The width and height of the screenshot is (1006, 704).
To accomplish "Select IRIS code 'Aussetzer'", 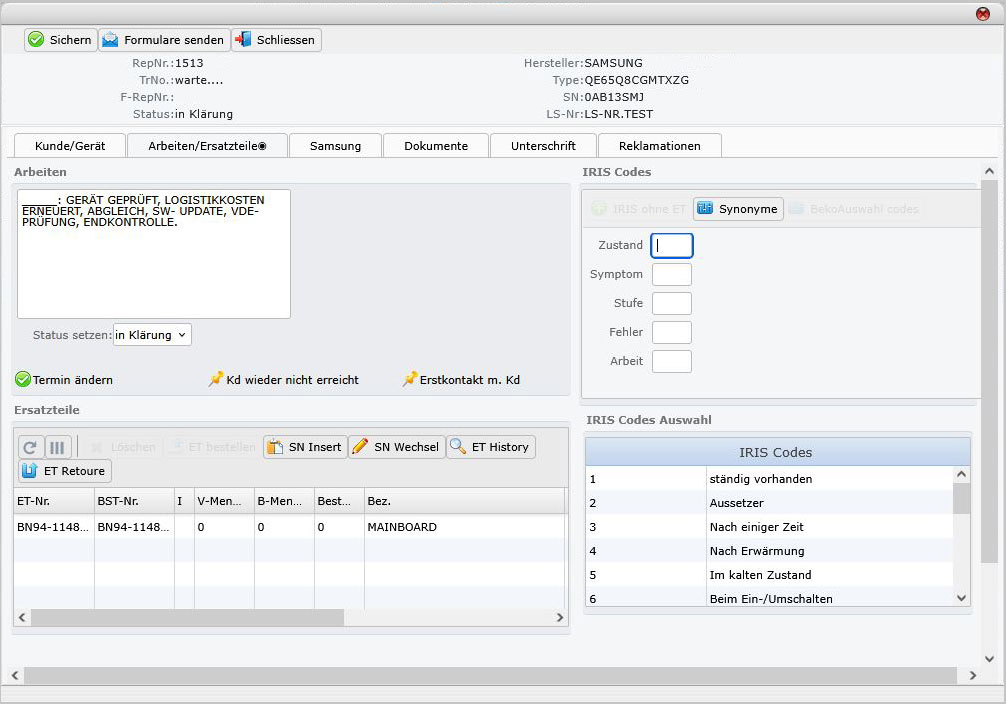I will pos(769,503).
